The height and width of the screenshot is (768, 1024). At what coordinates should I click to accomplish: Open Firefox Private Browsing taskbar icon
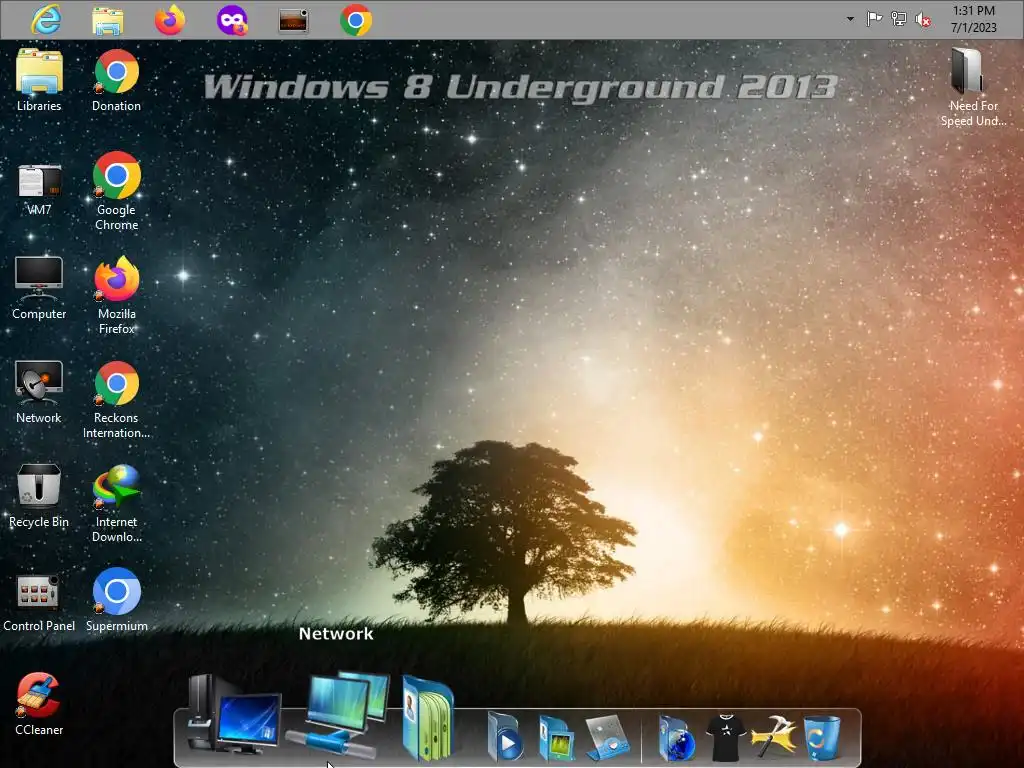click(x=232, y=20)
